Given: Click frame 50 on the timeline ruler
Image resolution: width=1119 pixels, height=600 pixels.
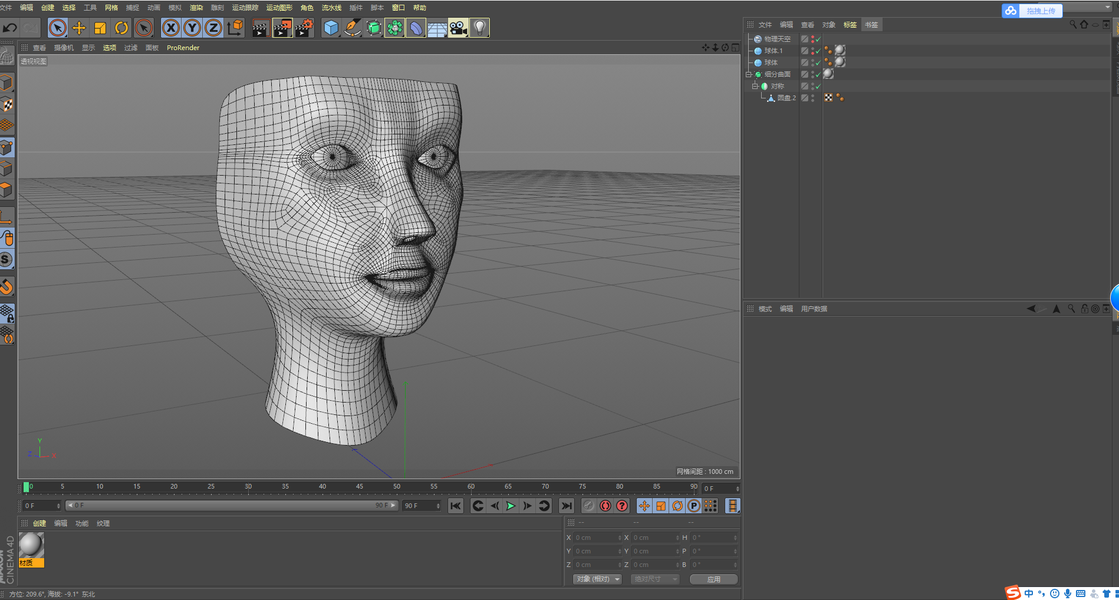Looking at the screenshot, I should click(397, 487).
